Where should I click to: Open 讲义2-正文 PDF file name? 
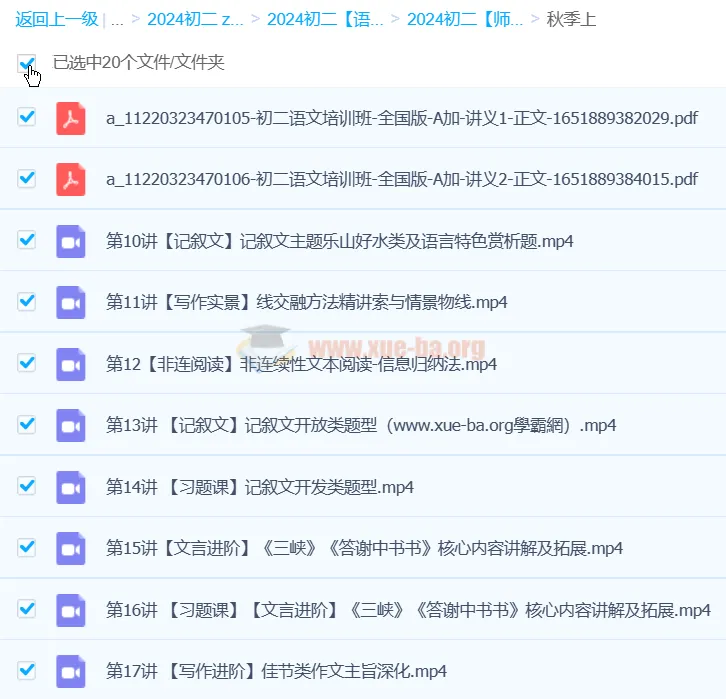pyautogui.click(x=401, y=179)
